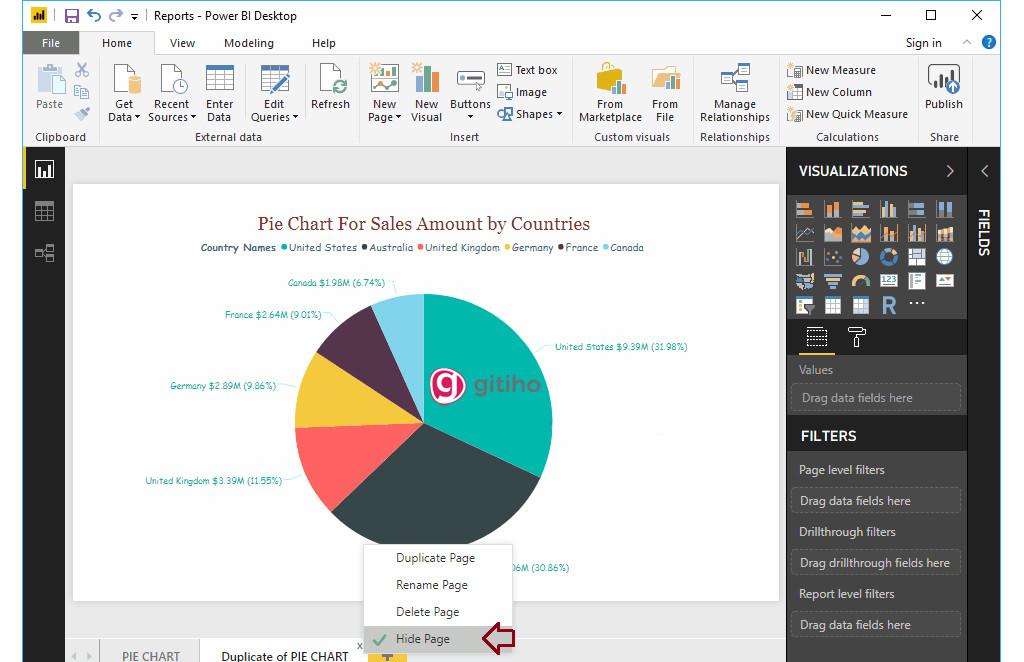Select the Gauge visualization
1024x662 pixels.
861,281
